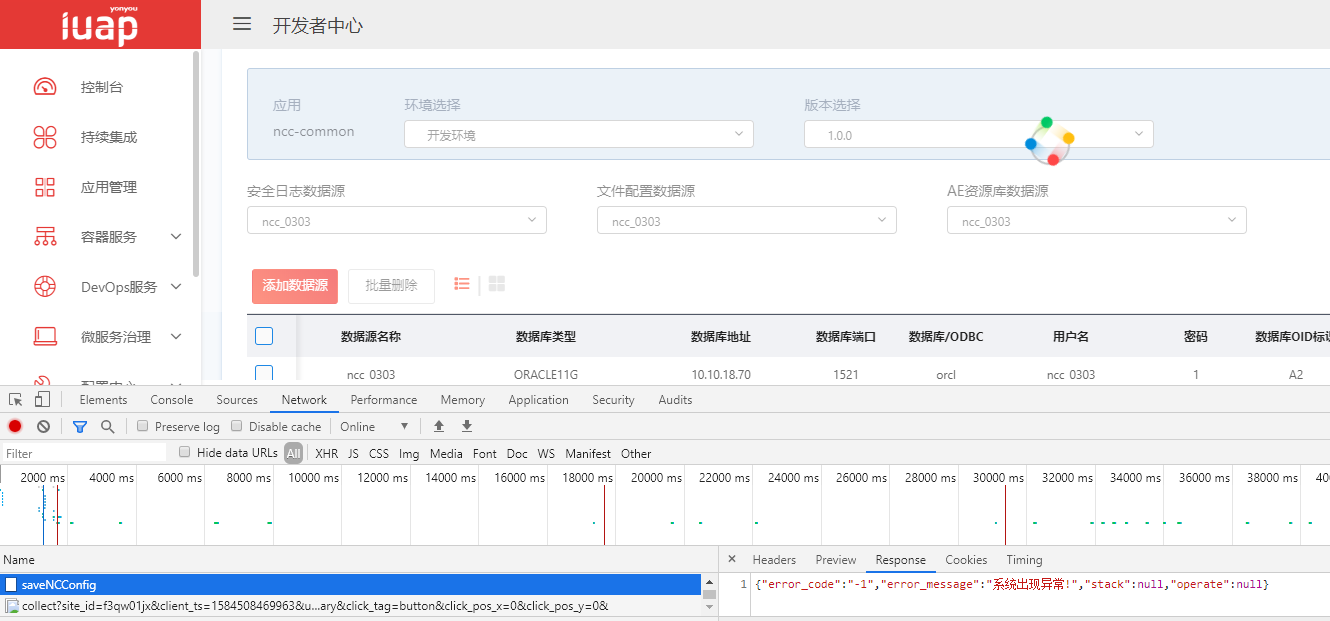Toggle the network filter funnel icon
Image resolution: width=1330 pixels, height=621 pixels.
click(80, 426)
